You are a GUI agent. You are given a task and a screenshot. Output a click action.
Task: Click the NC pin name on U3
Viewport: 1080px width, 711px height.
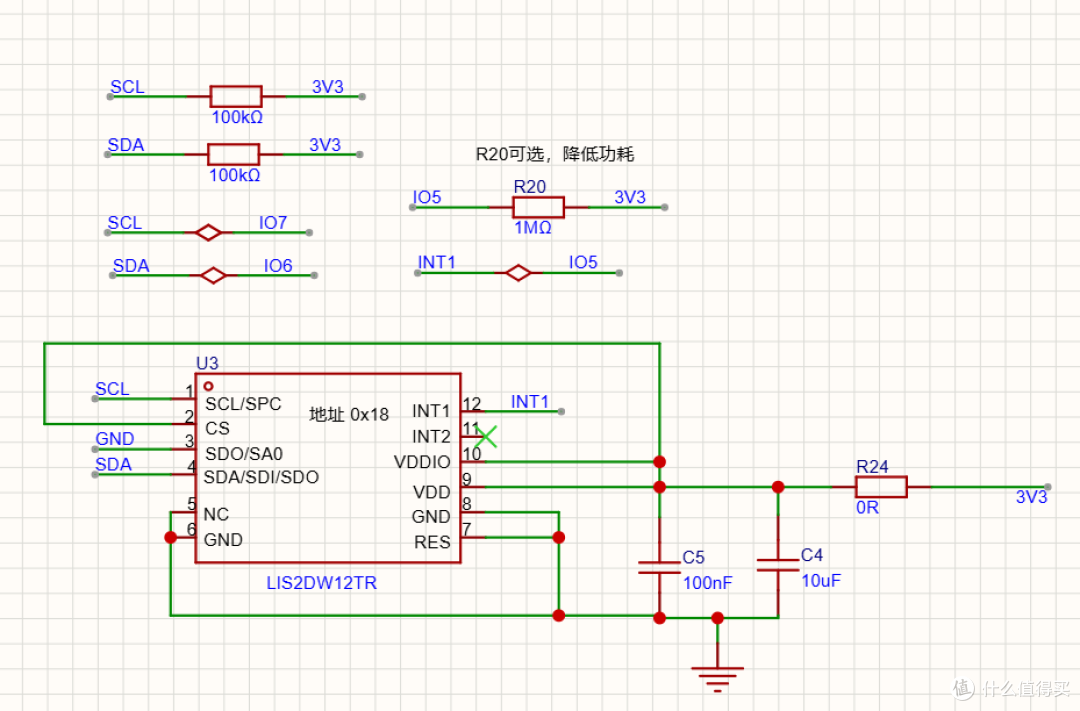(216, 515)
